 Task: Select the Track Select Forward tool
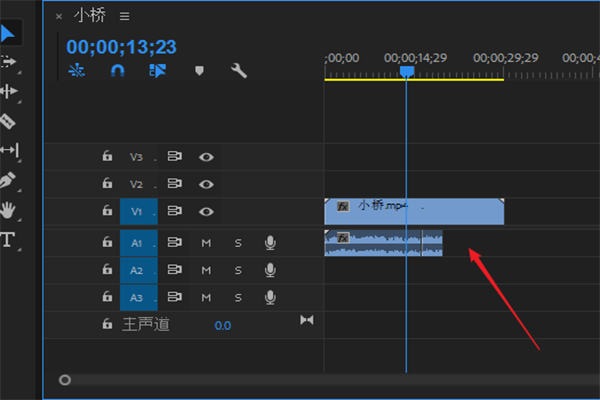pos(8,62)
